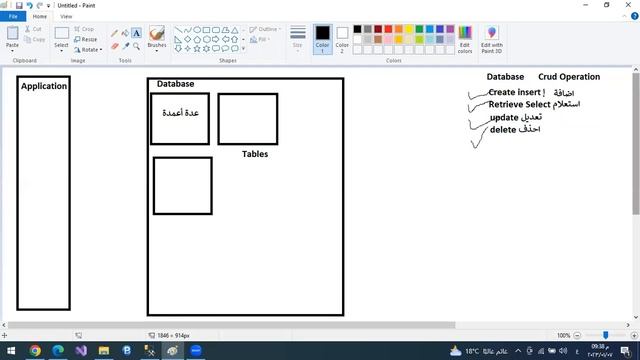Activate the Color 2 button

(342, 40)
